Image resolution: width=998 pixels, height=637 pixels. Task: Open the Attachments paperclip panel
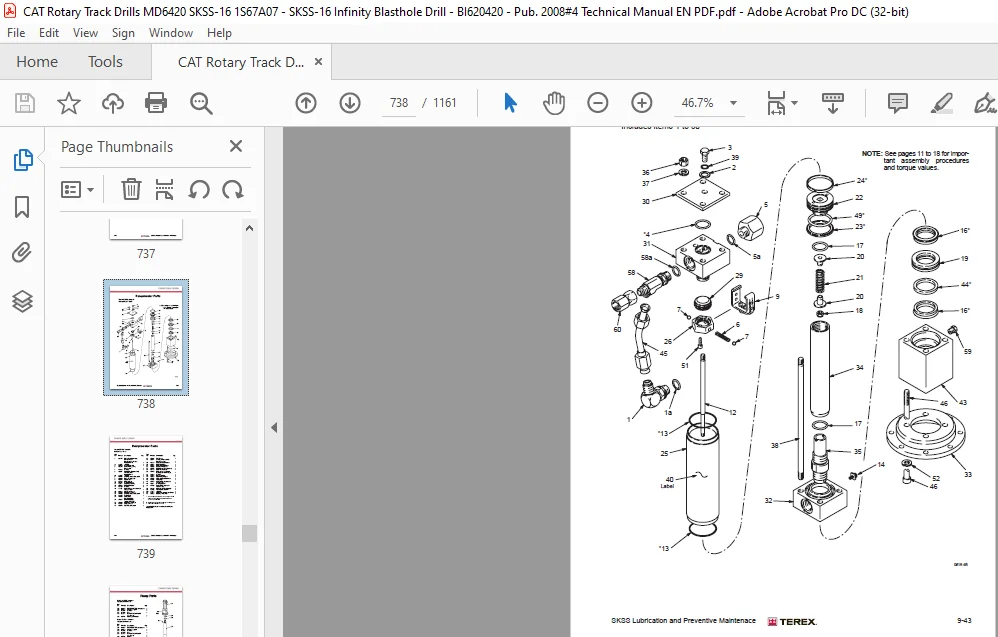click(x=22, y=253)
